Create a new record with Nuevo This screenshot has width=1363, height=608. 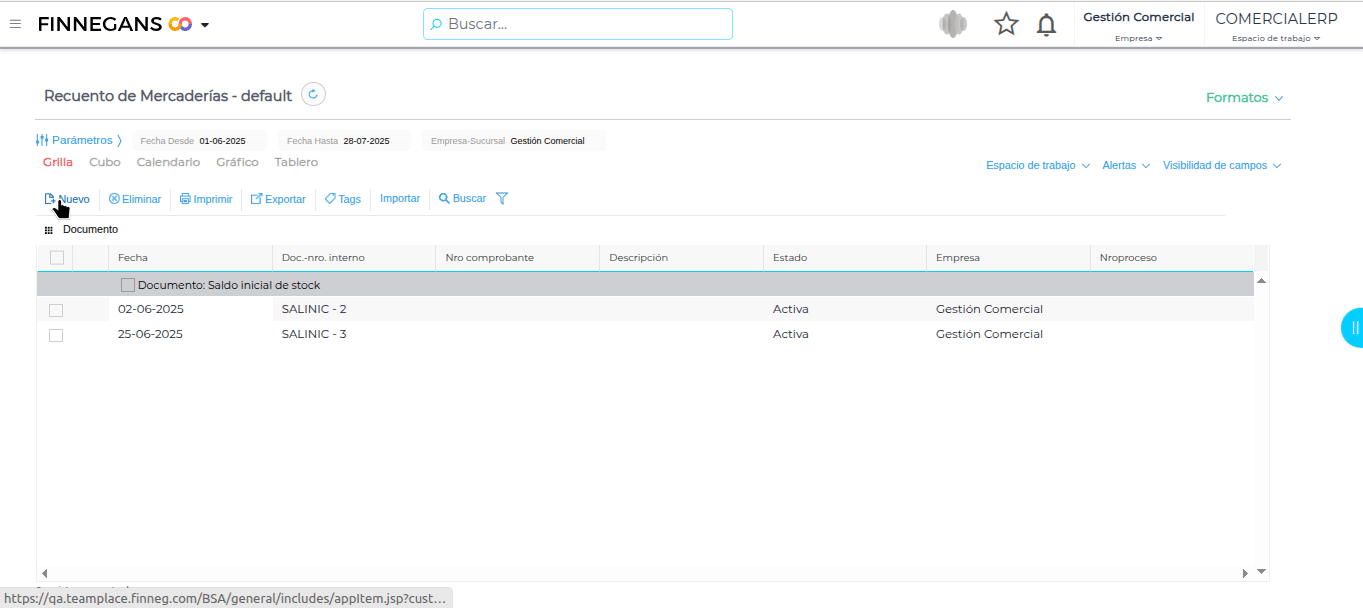(67, 199)
